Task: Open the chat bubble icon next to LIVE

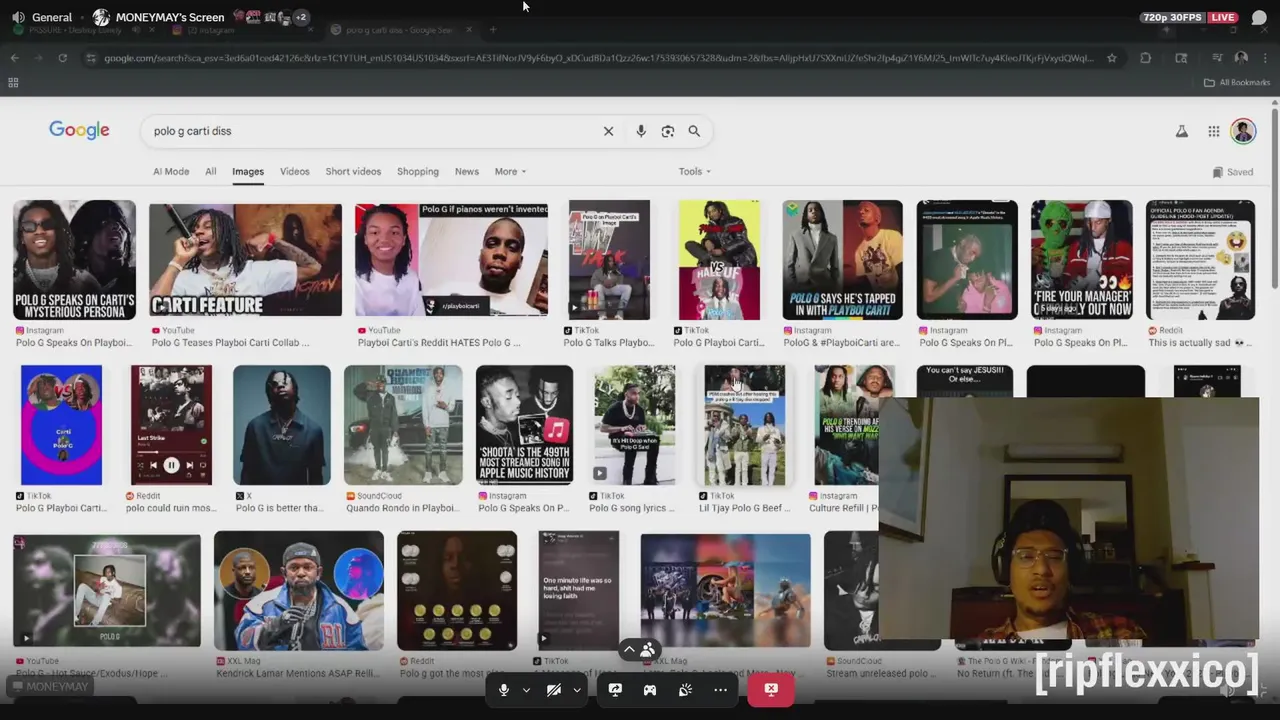Action: [1259, 17]
